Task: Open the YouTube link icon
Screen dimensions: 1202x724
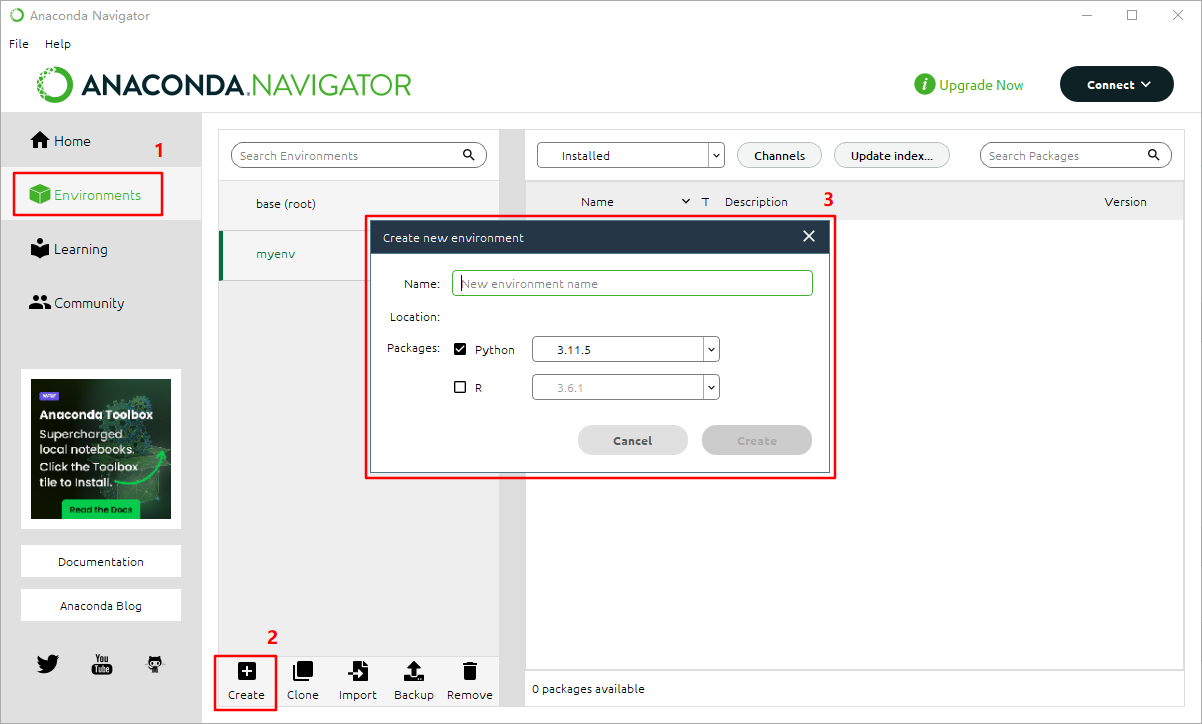Action: click(x=102, y=664)
